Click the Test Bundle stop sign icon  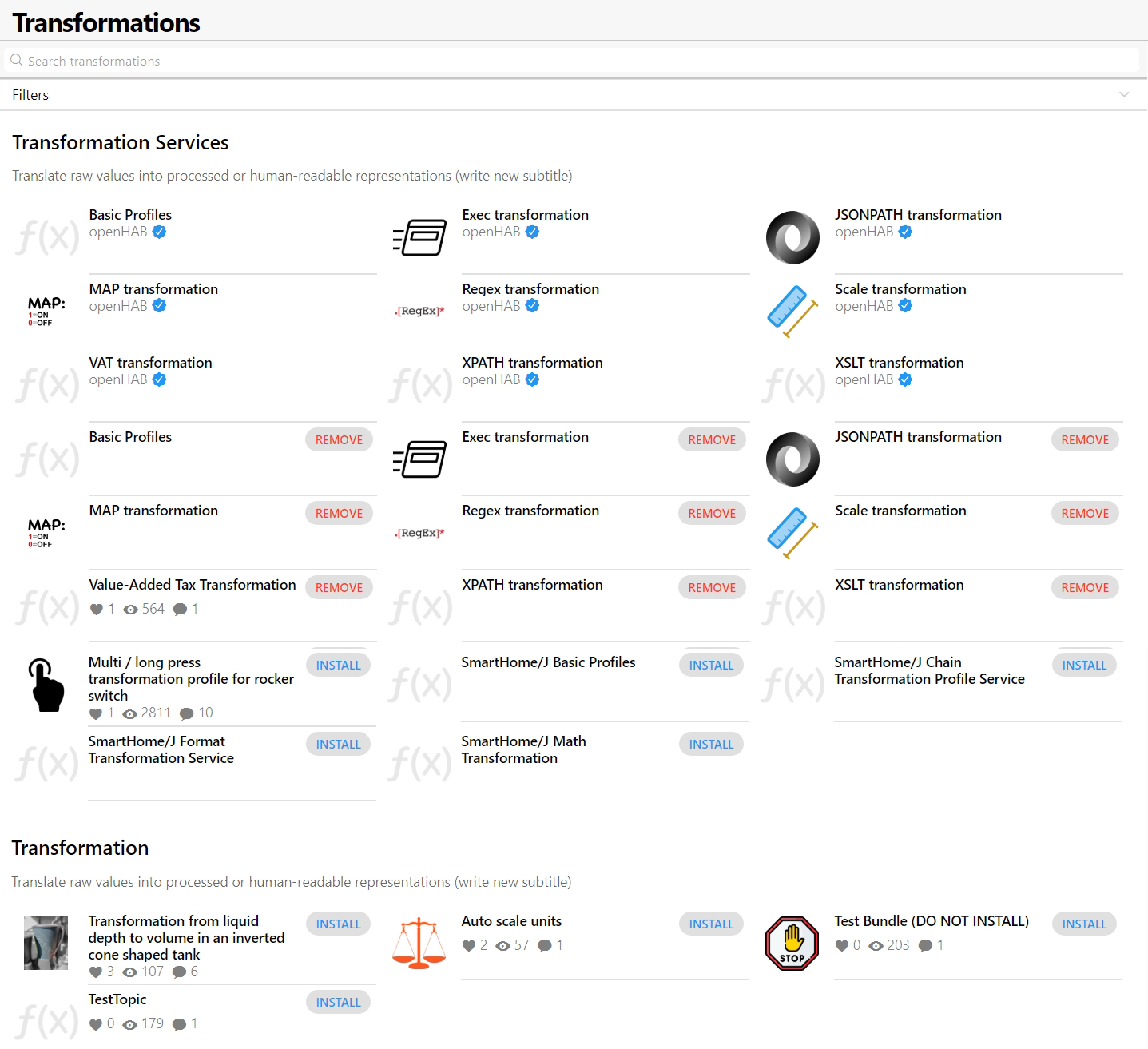tap(792, 944)
